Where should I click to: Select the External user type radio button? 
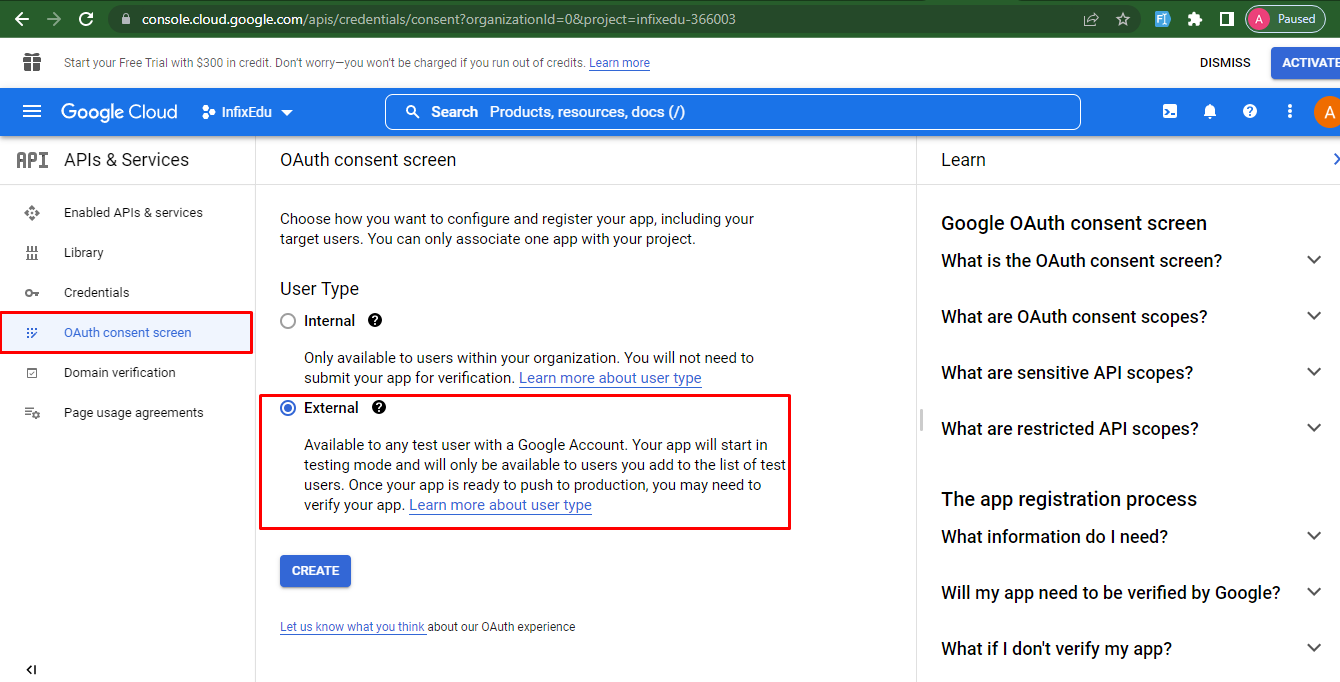288,408
